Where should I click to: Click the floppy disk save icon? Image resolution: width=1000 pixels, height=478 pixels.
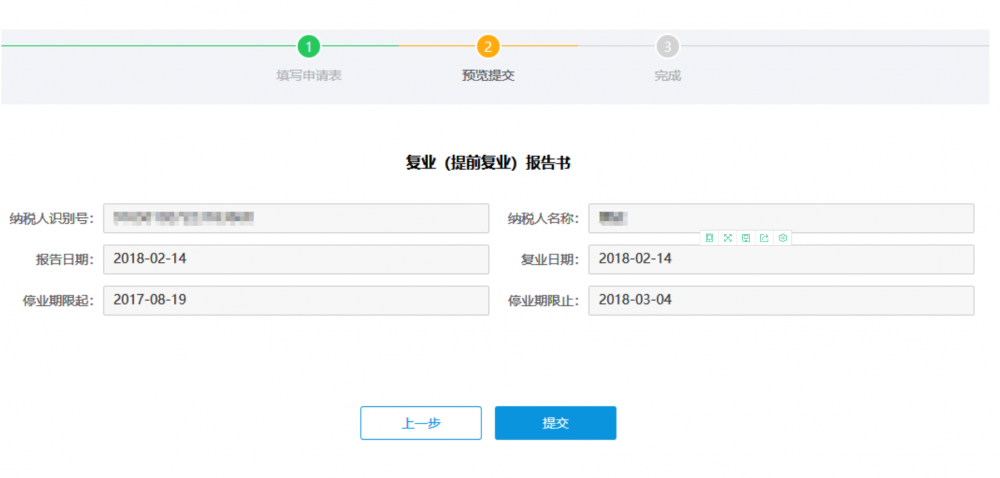tap(746, 238)
